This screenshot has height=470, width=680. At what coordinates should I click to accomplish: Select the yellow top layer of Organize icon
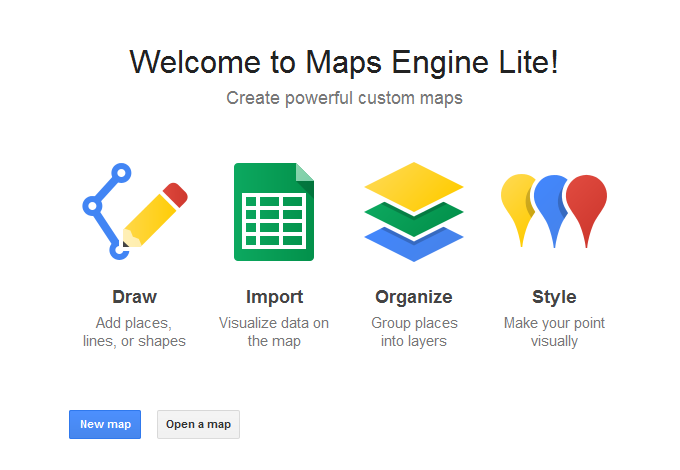coord(413,185)
